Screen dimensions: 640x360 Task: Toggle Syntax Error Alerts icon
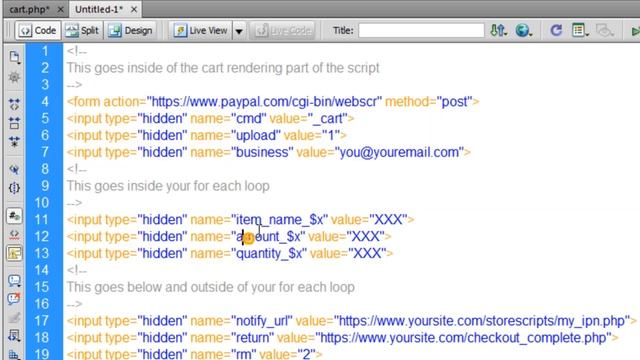(x=14, y=253)
